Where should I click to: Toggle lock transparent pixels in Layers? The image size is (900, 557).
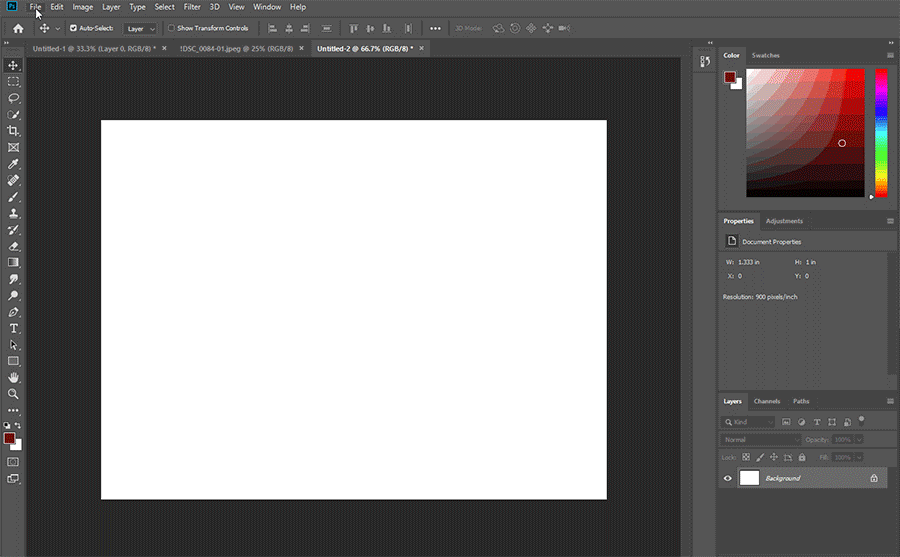746,458
